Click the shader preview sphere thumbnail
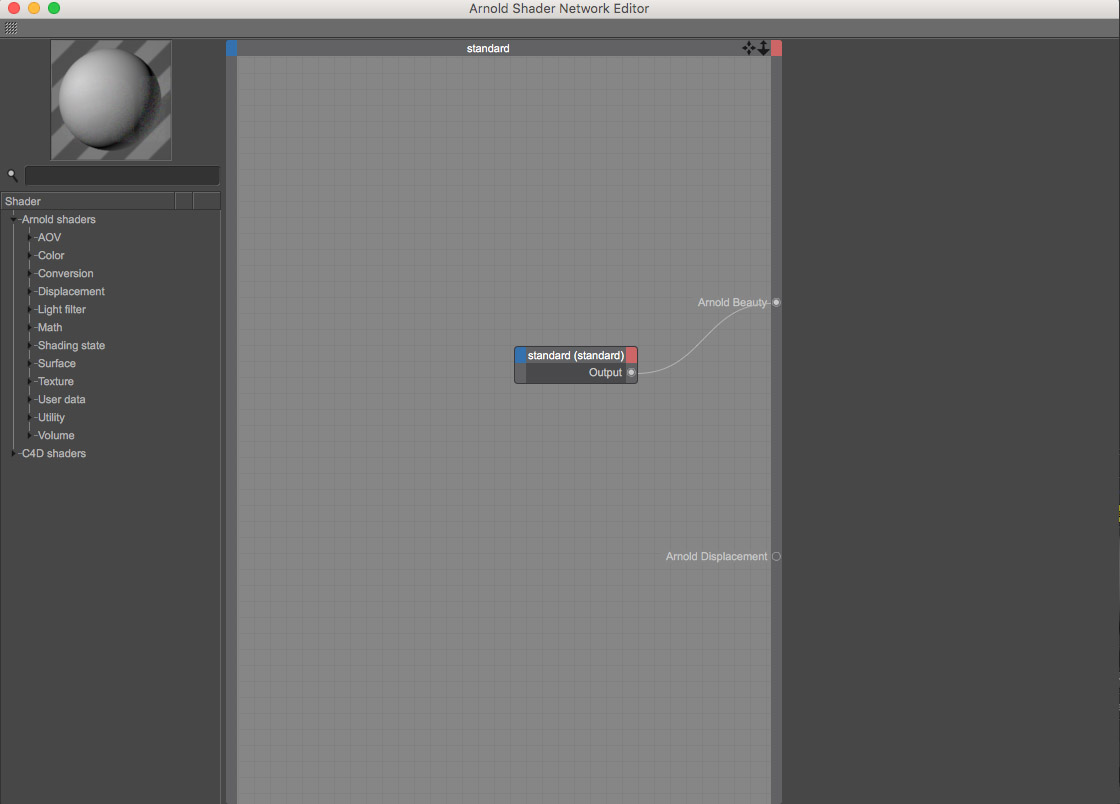The height and width of the screenshot is (804, 1120). point(111,100)
